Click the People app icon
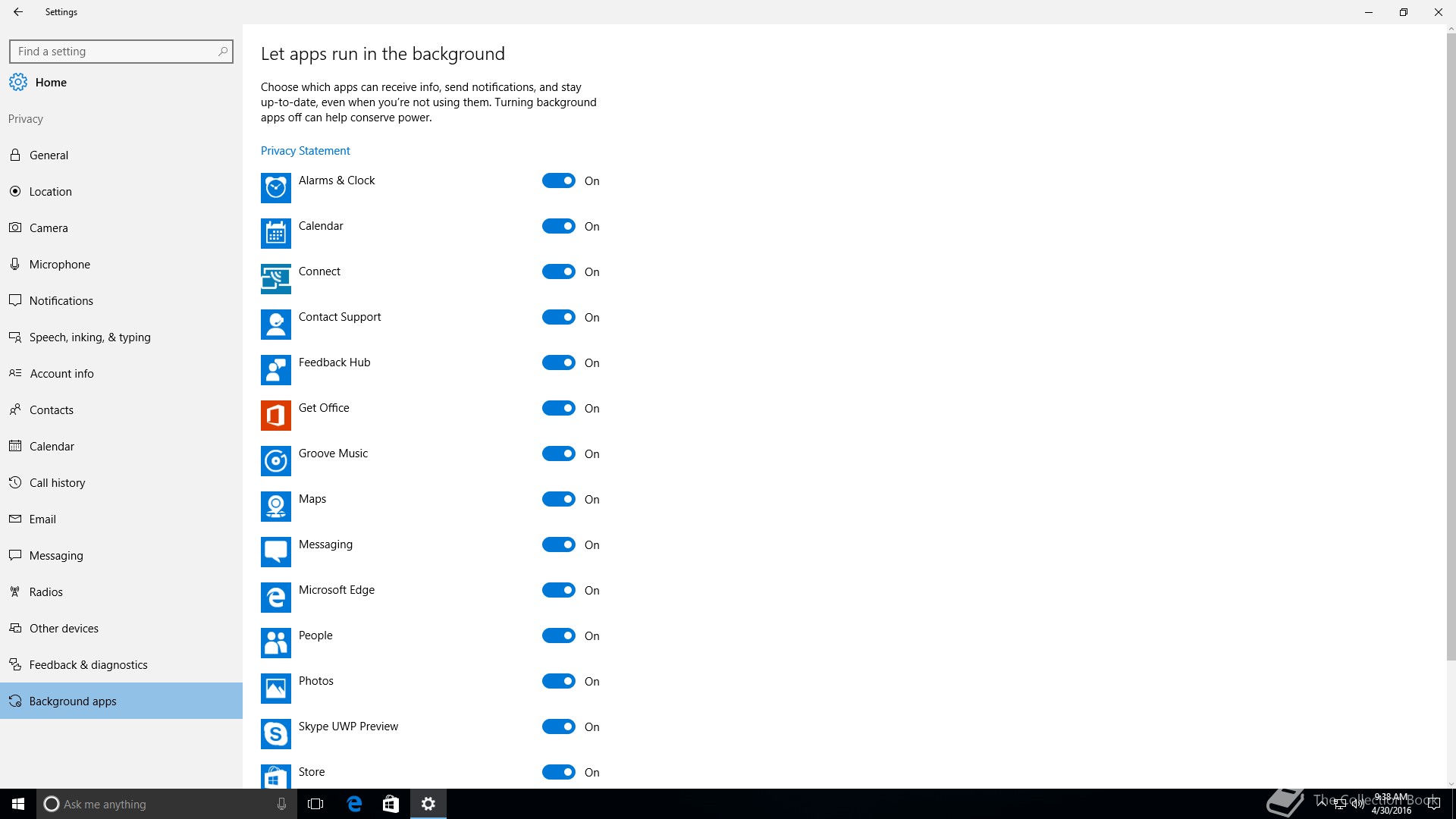 (276, 643)
